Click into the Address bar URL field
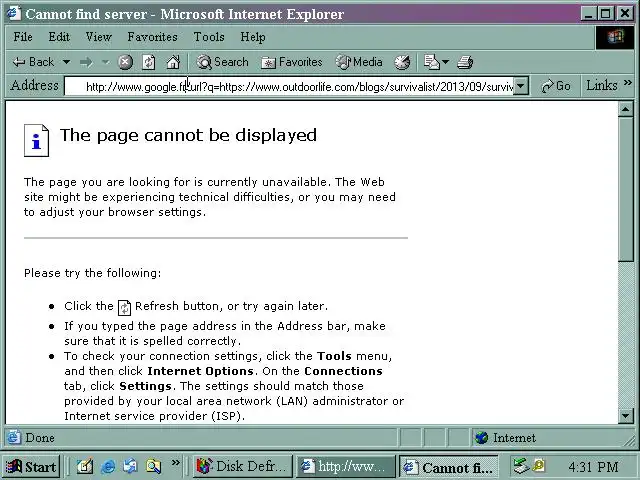This screenshot has width=640, height=480. [289, 86]
